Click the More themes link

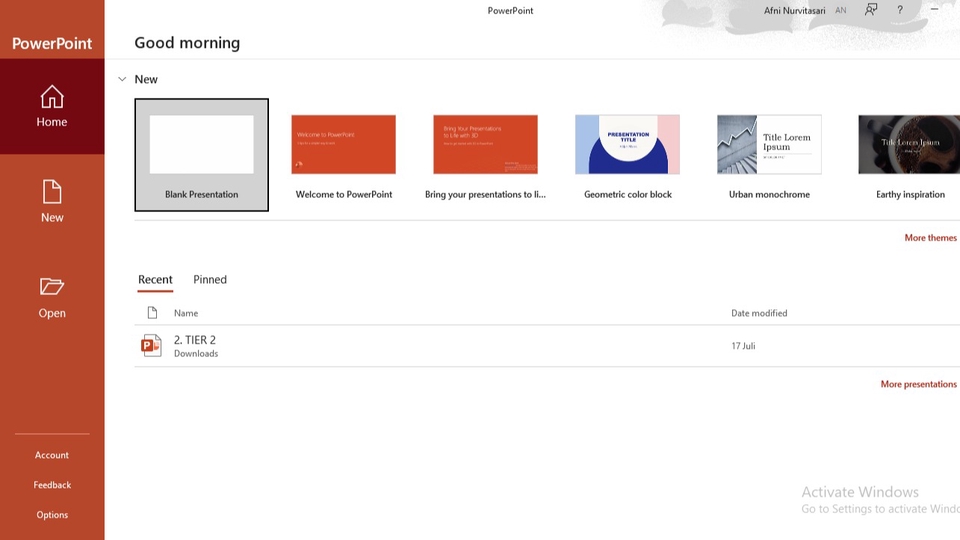[931, 238]
